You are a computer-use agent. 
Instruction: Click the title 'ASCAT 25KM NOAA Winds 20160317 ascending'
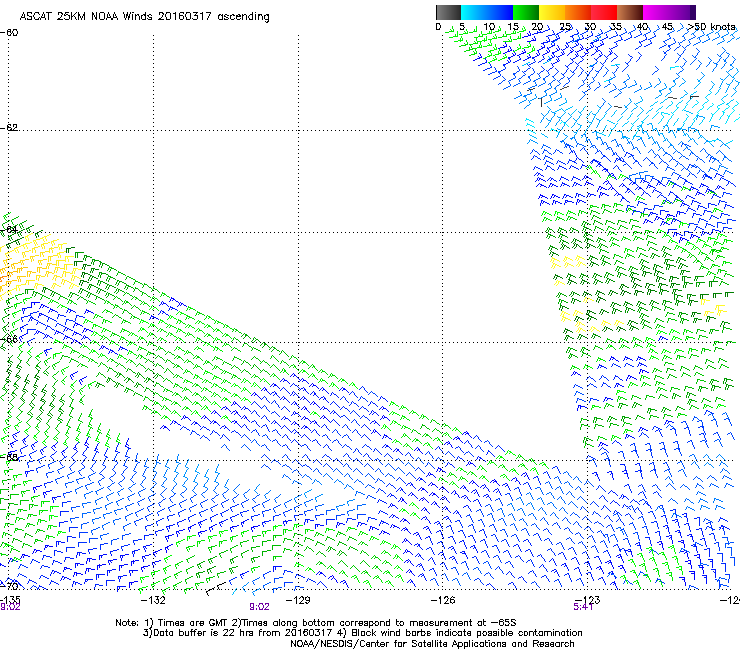click(144, 17)
